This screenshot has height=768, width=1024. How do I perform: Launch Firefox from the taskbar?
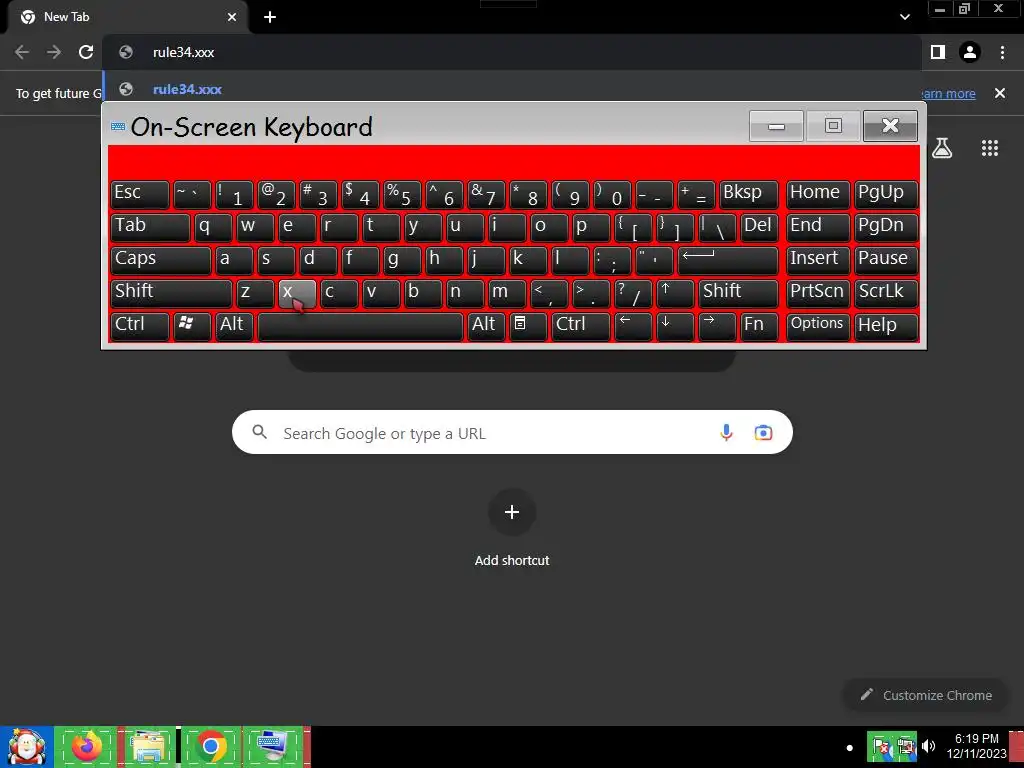point(86,747)
